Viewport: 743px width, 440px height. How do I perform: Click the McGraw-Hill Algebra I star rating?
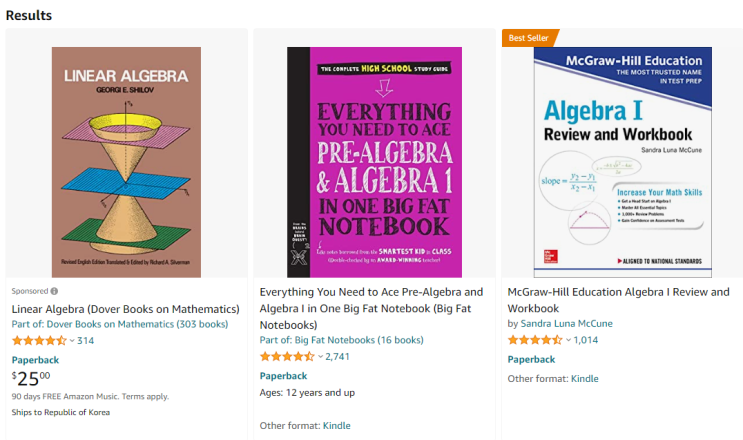tap(535, 341)
